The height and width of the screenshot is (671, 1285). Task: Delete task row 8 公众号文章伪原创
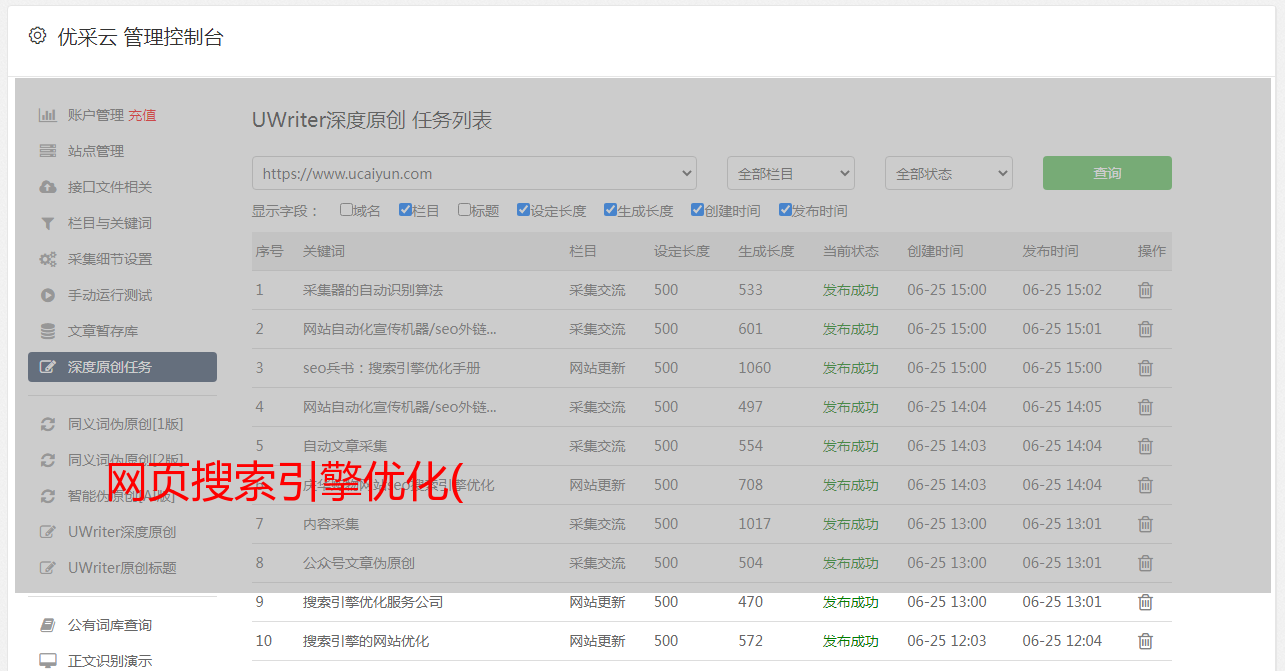click(x=1146, y=563)
